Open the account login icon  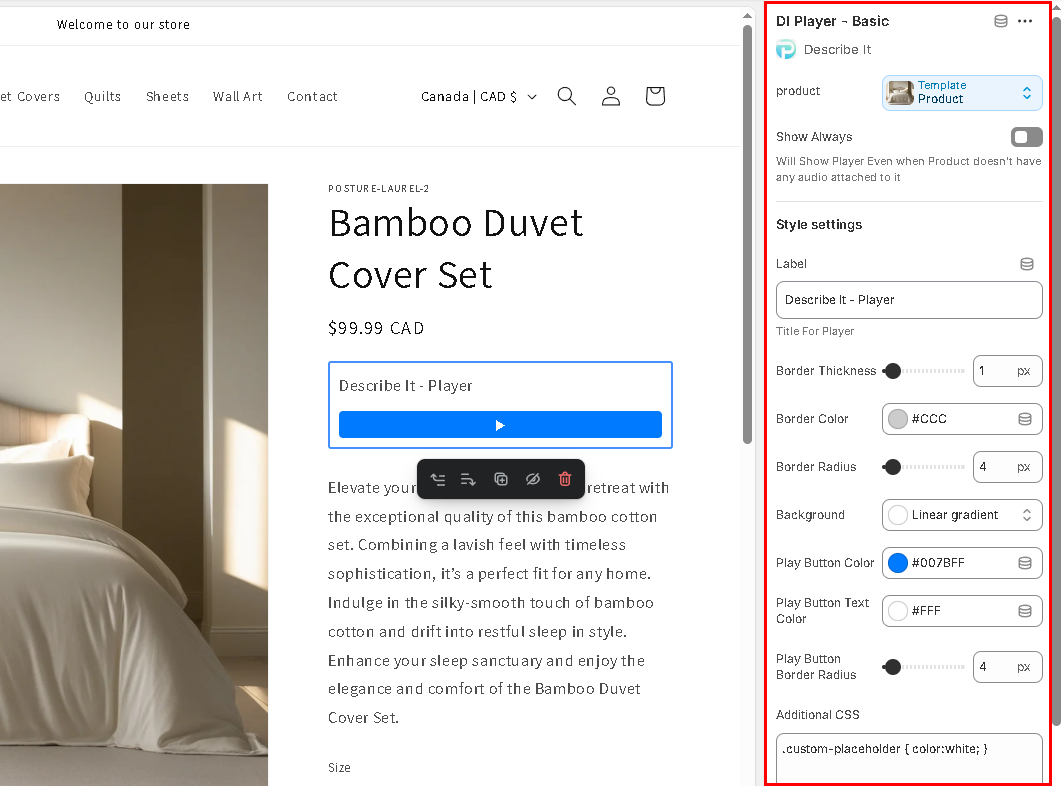tap(611, 96)
